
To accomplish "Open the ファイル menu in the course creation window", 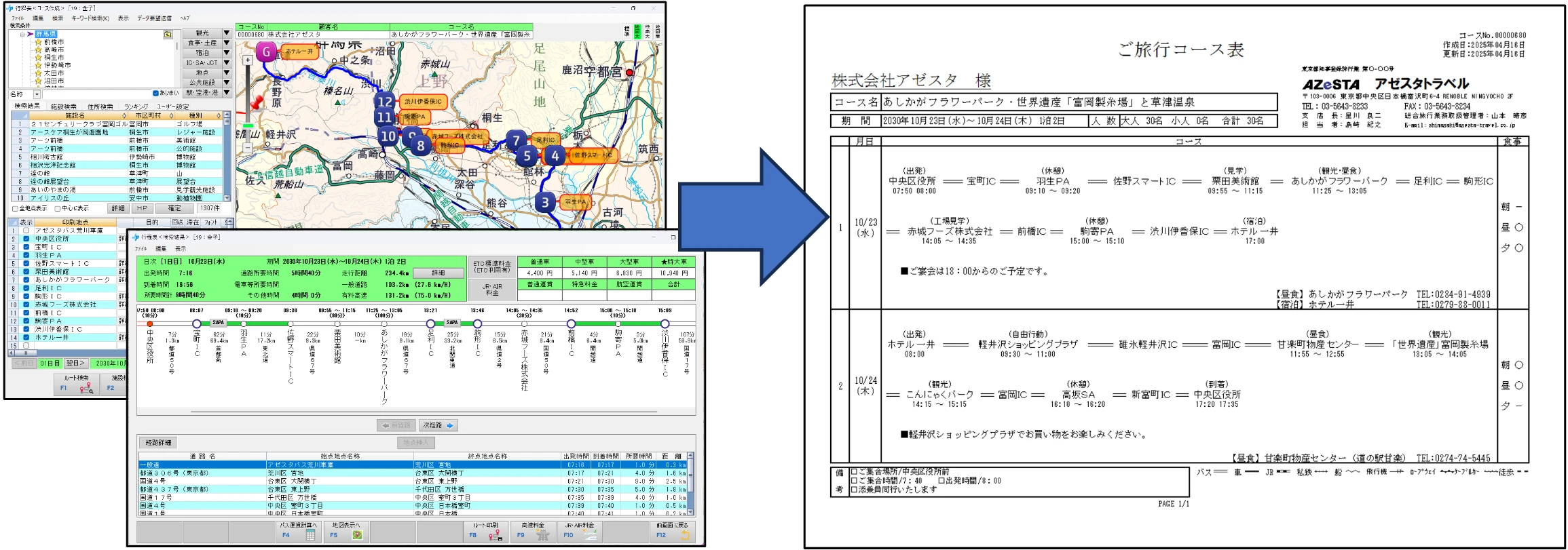I will [17, 18].
